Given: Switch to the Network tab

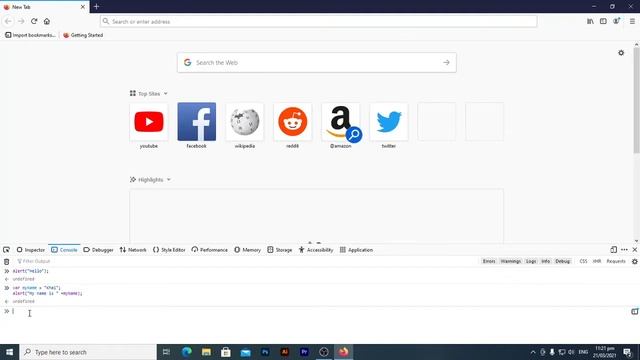Looking at the screenshot, I should point(133,250).
